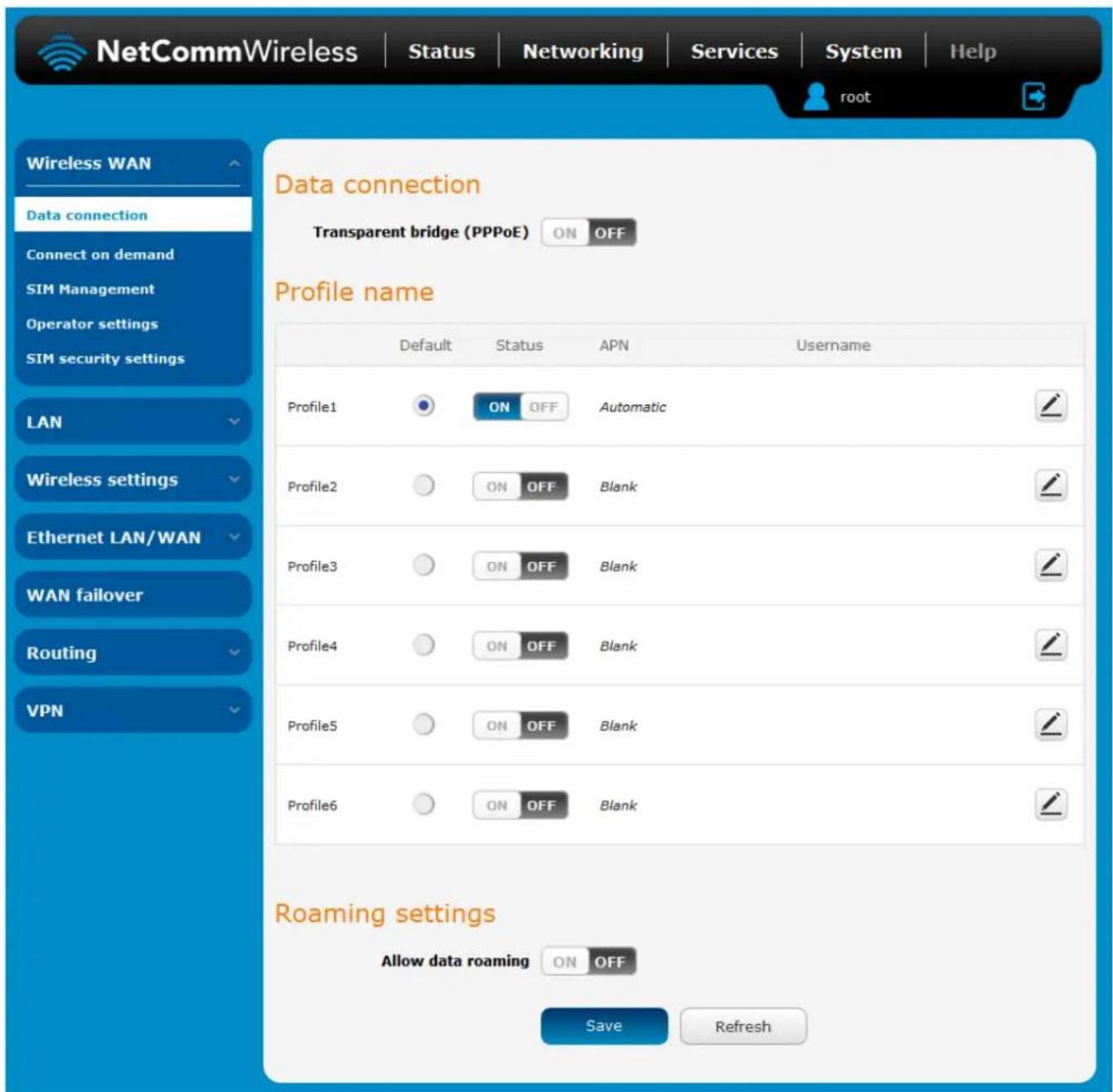The width and height of the screenshot is (1113, 1092).
Task: Click the Refresh button
Action: 743,1027
